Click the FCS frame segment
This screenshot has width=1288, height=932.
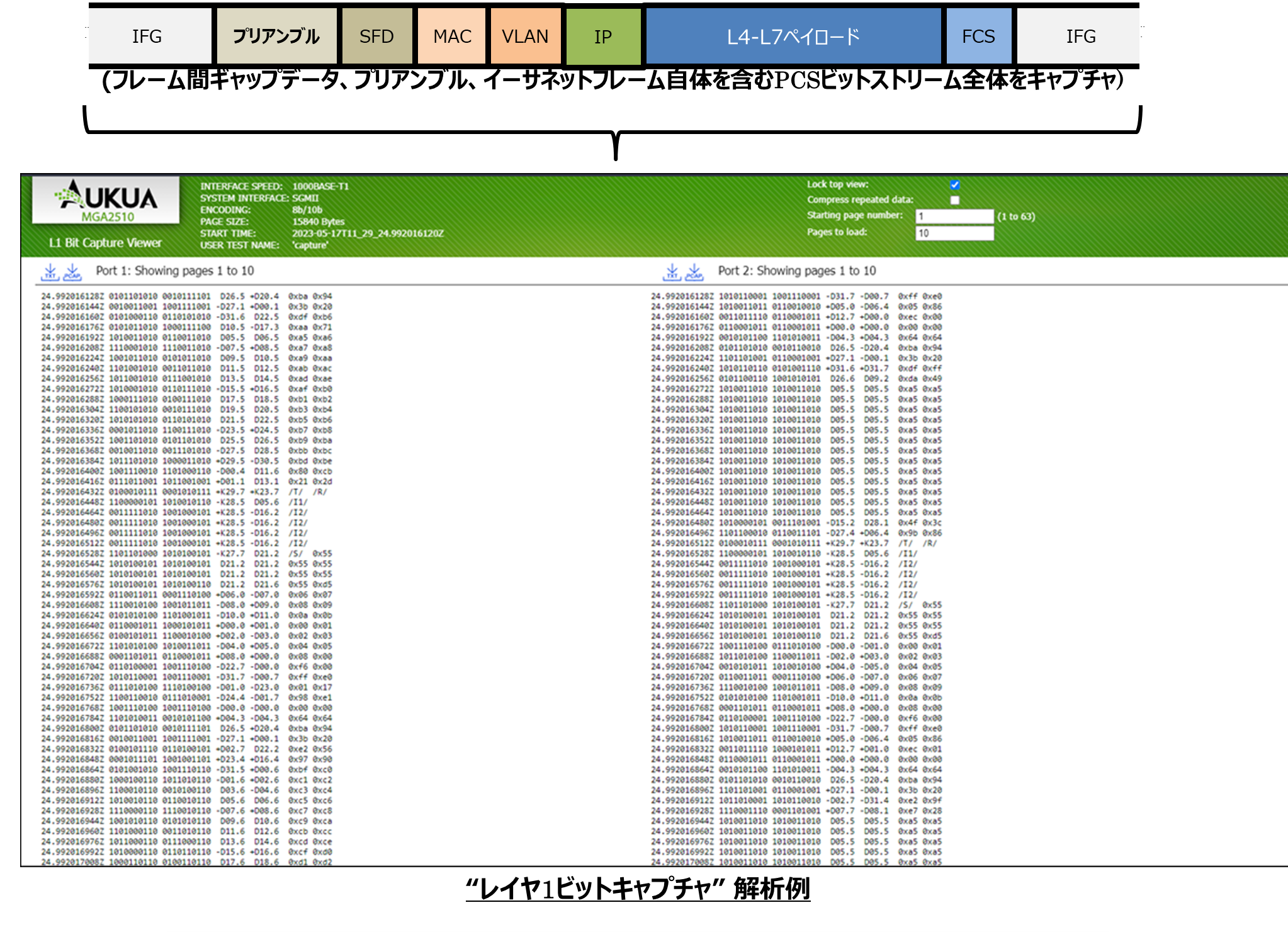[978, 36]
